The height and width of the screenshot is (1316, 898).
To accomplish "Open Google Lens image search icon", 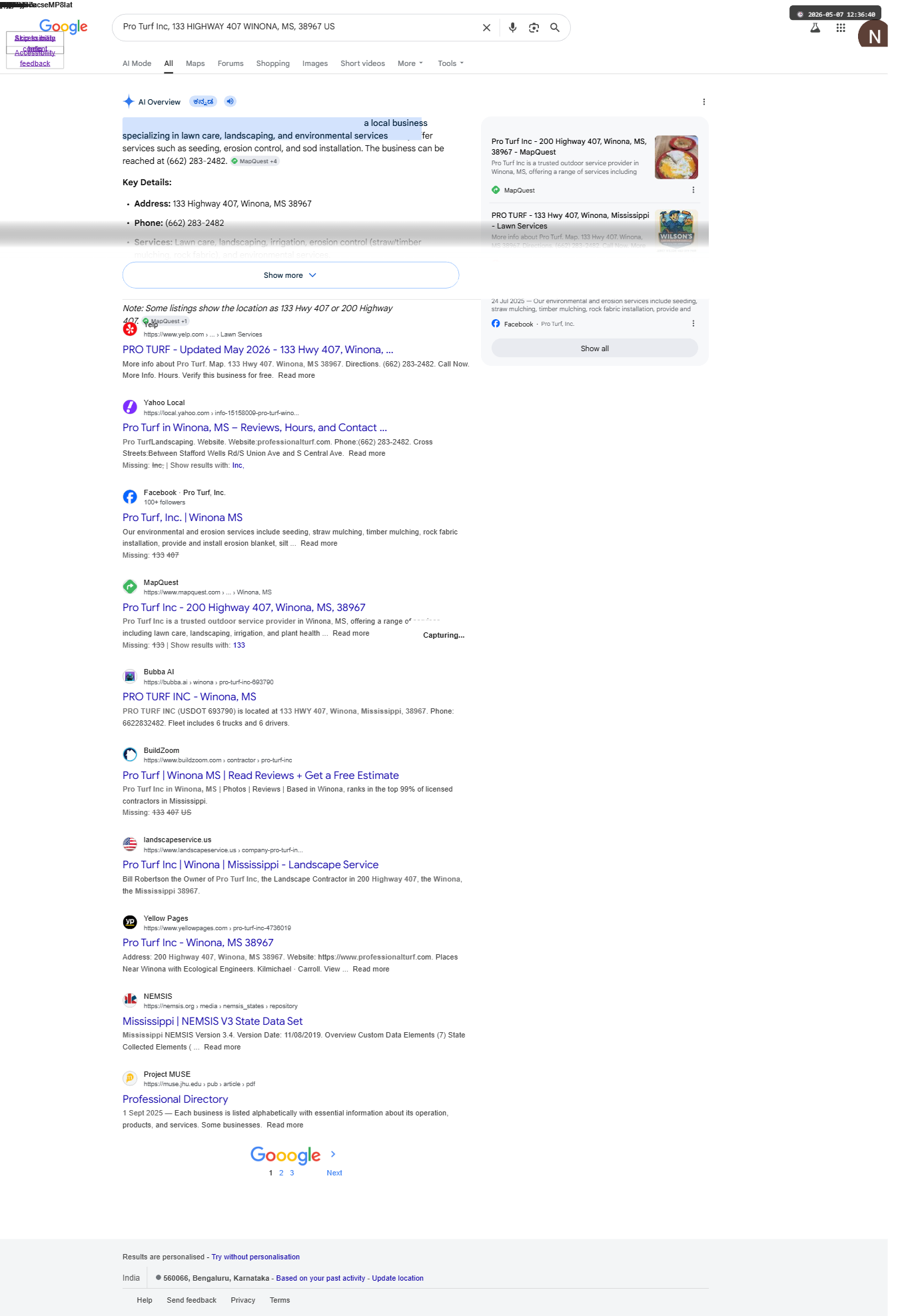I will pos(534,27).
